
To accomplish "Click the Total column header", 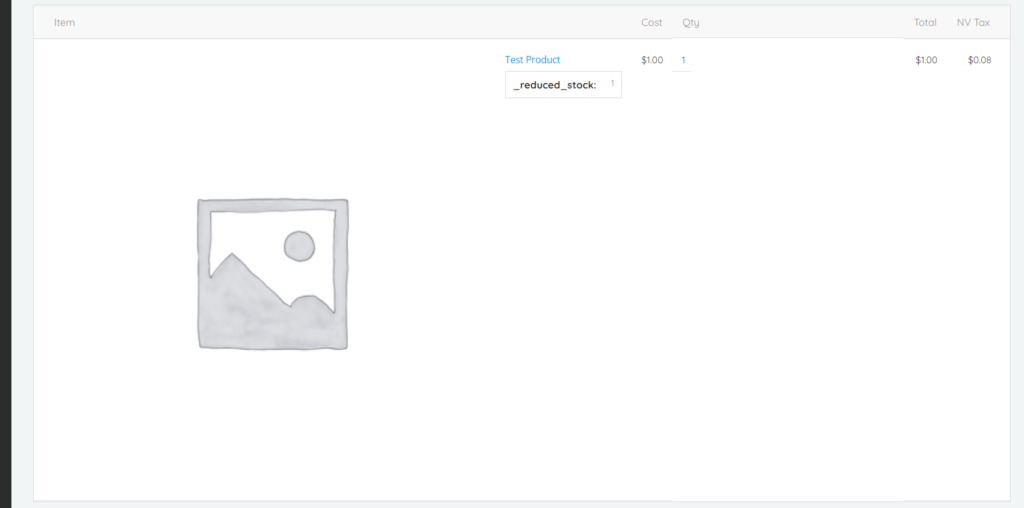I will (x=925, y=22).
